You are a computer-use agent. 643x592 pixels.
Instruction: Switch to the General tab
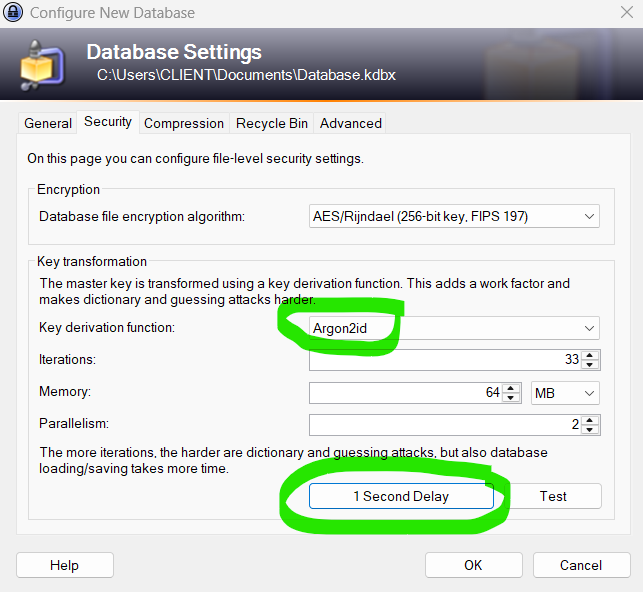[x=48, y=123]
